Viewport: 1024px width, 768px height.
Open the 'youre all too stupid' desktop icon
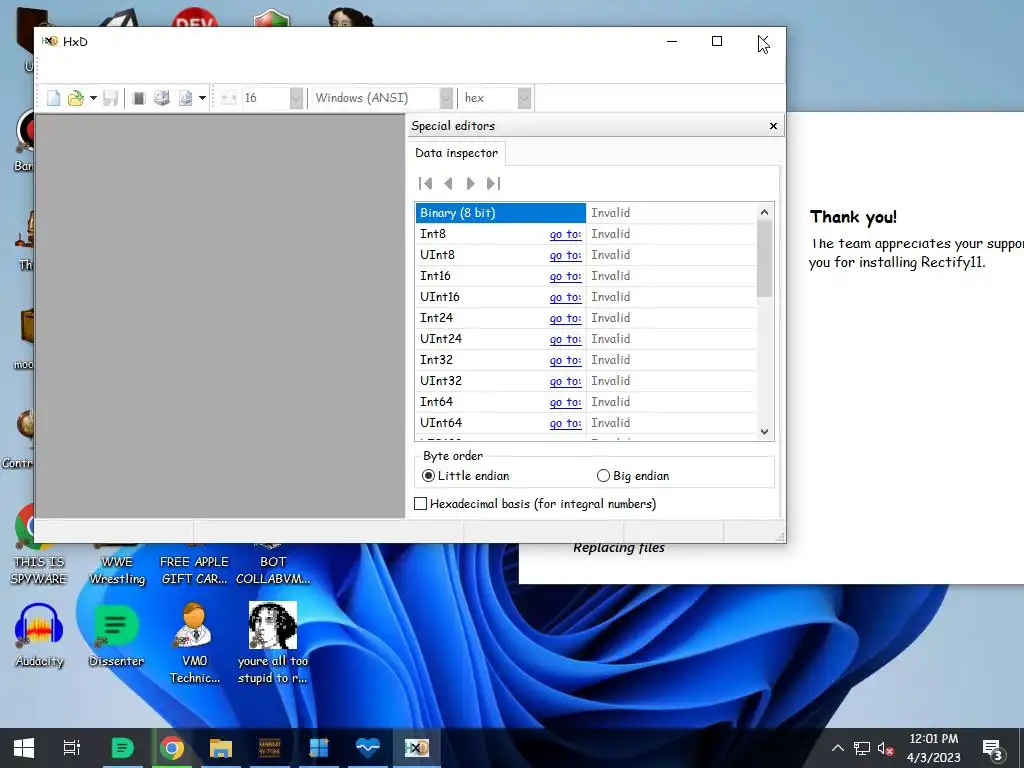273,643
